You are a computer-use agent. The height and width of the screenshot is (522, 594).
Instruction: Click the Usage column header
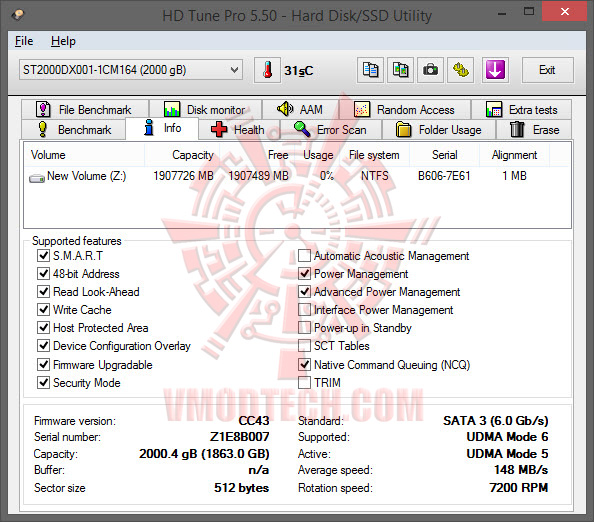(318, 155)
